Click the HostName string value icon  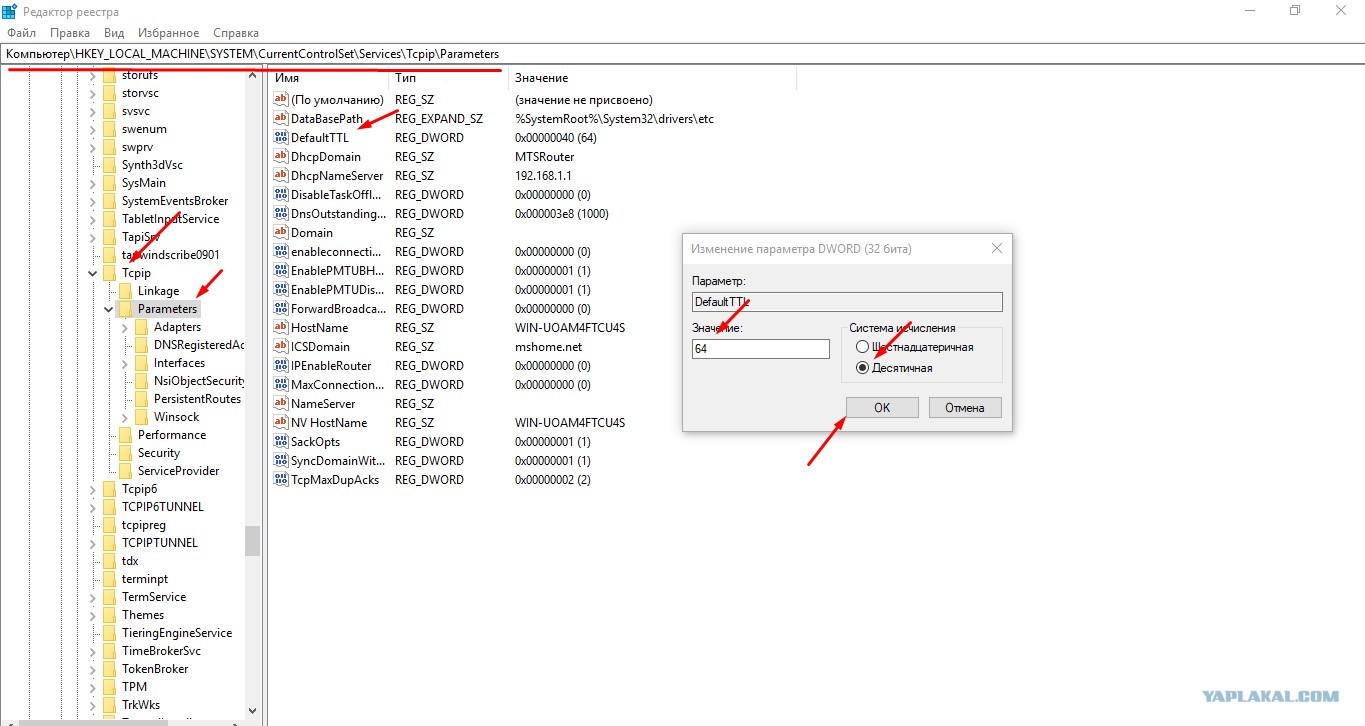click(281, 328)
